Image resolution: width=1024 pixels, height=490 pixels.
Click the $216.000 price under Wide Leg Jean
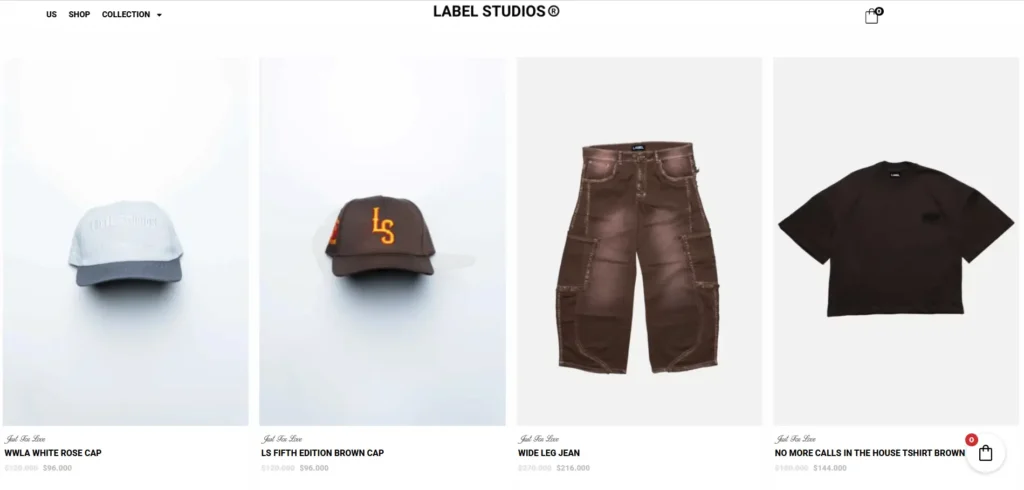click(573, 468)
